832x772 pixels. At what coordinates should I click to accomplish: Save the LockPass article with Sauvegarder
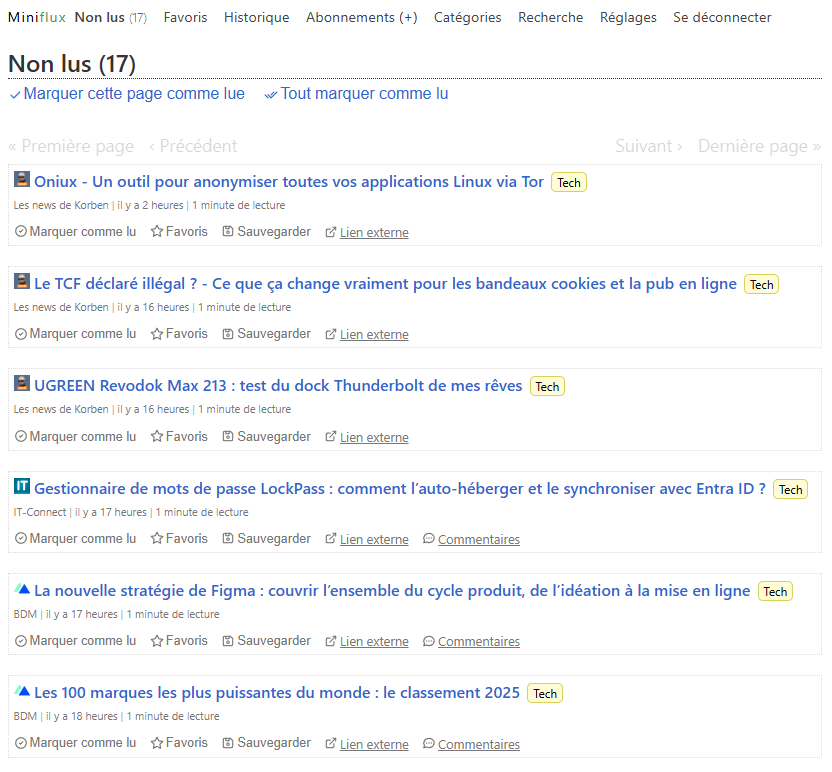(266, 539)
